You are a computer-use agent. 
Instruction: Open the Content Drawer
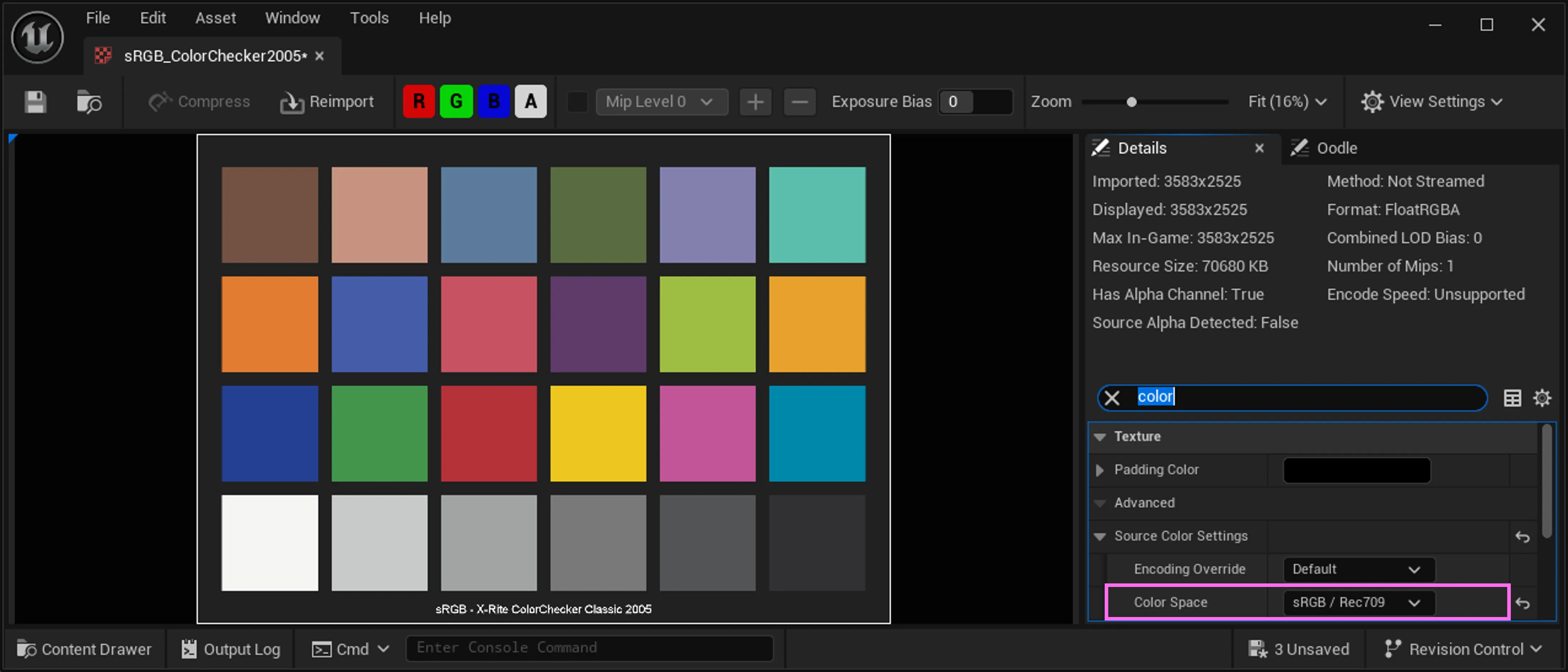[x=84, y=648]
